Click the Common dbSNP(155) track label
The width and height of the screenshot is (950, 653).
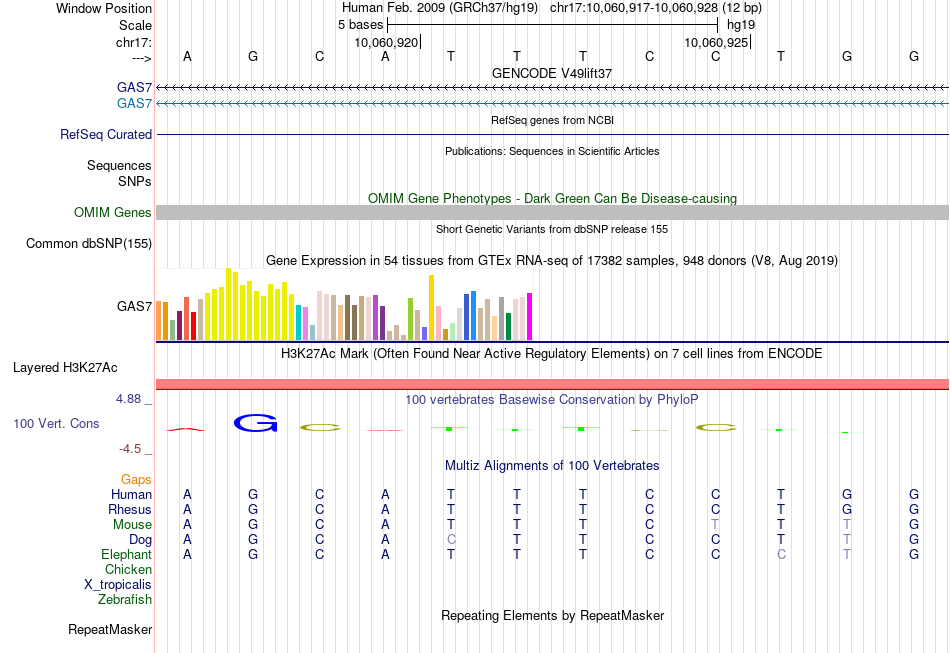tap(89, 244)
